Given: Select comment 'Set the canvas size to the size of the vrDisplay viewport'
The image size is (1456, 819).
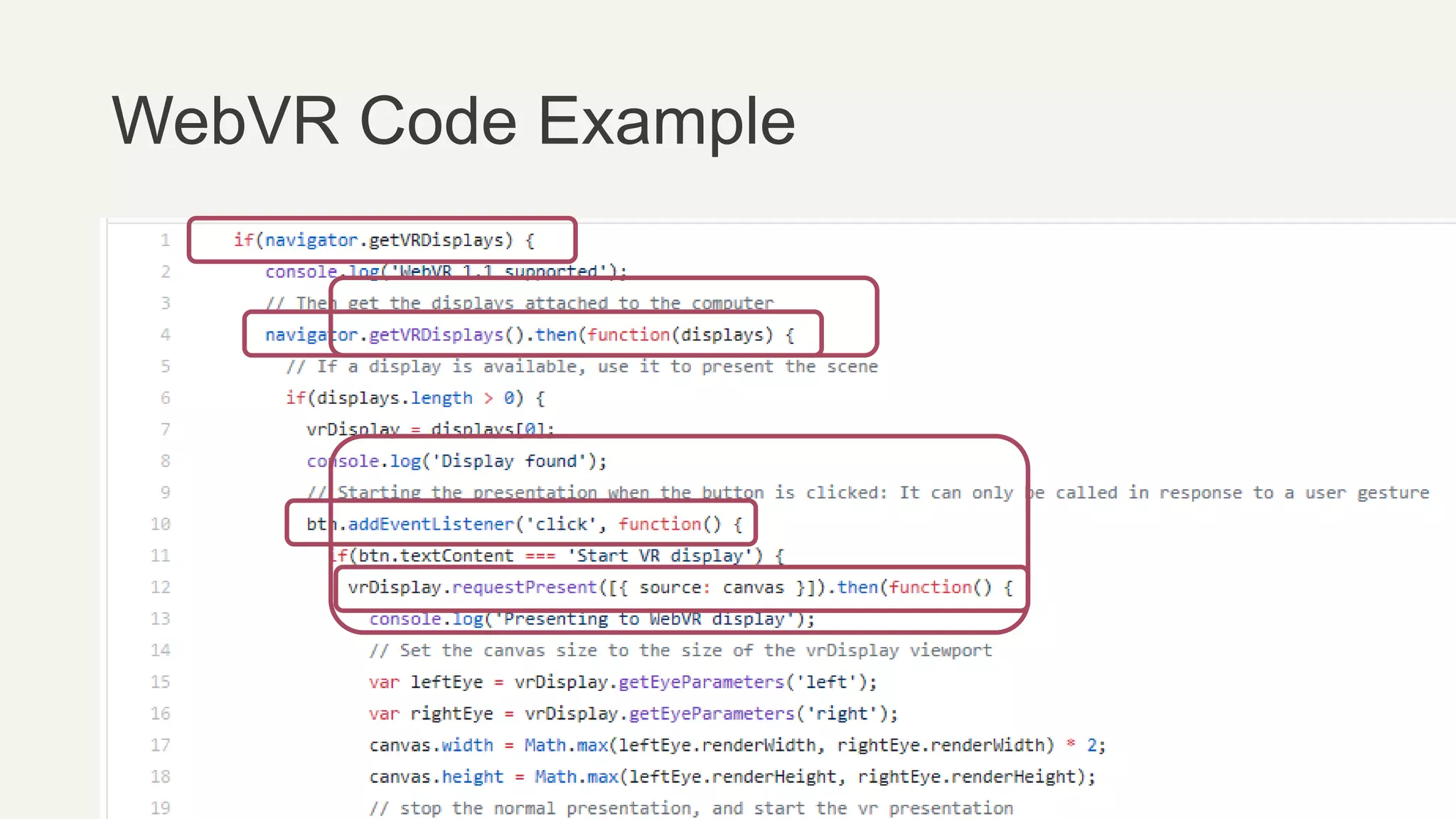Looking at the screenshot, I should coord(680,651).
